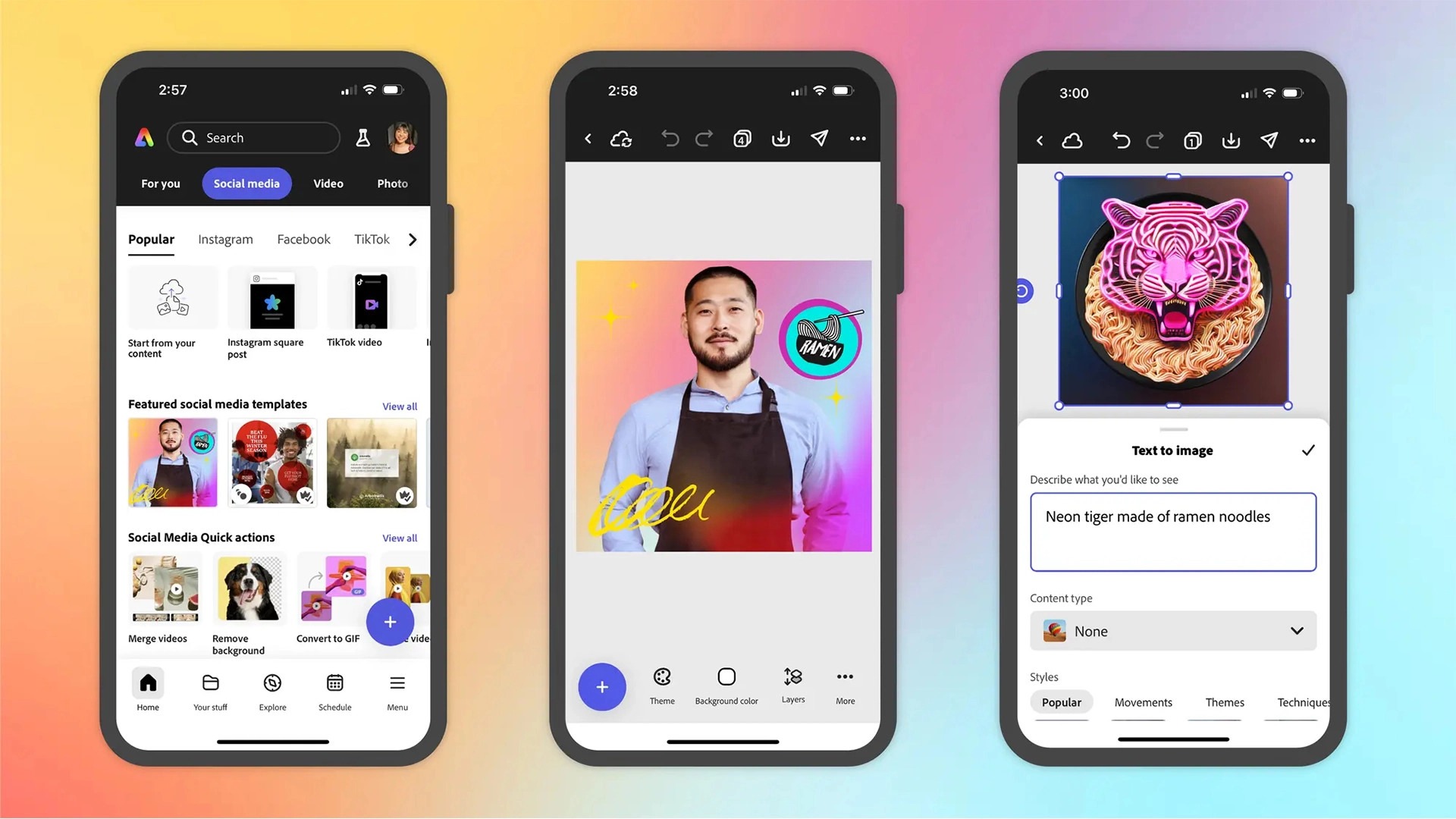Click text-to-image prompt input field

click(1173, 531)
